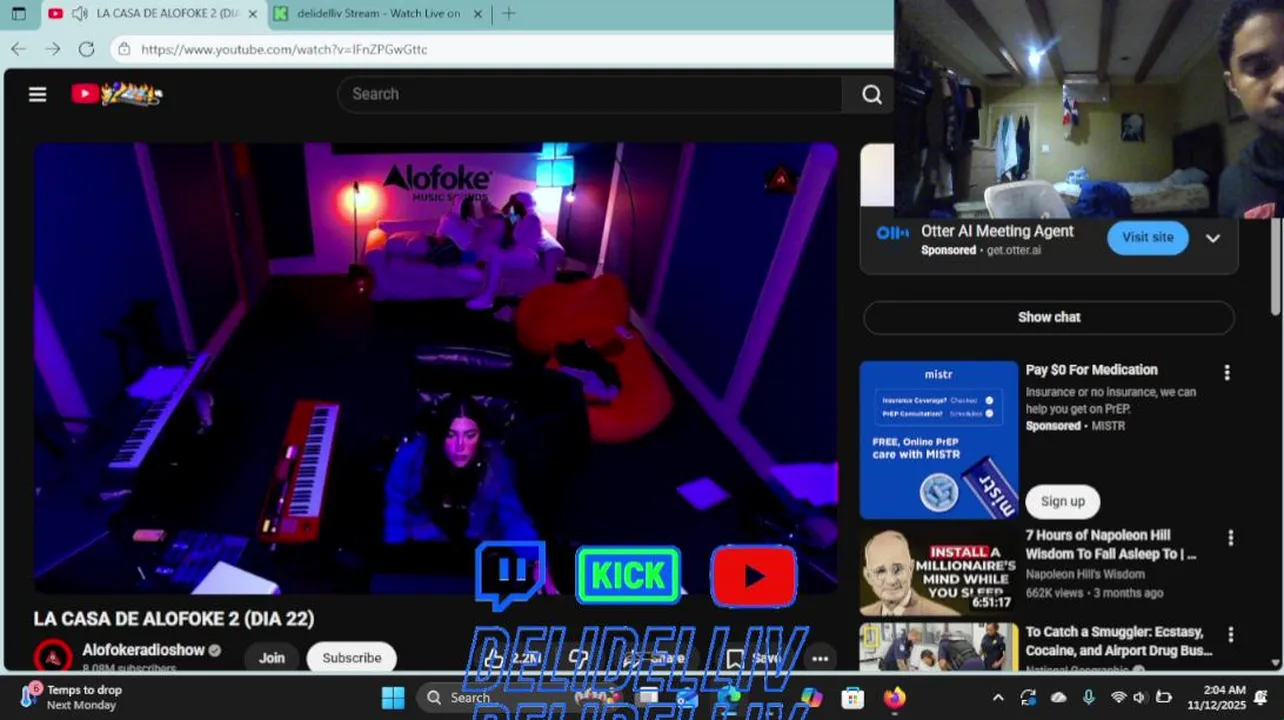1284x720 pixels.
Task: Click Show chat button
Action: [x=1049, y=317]
